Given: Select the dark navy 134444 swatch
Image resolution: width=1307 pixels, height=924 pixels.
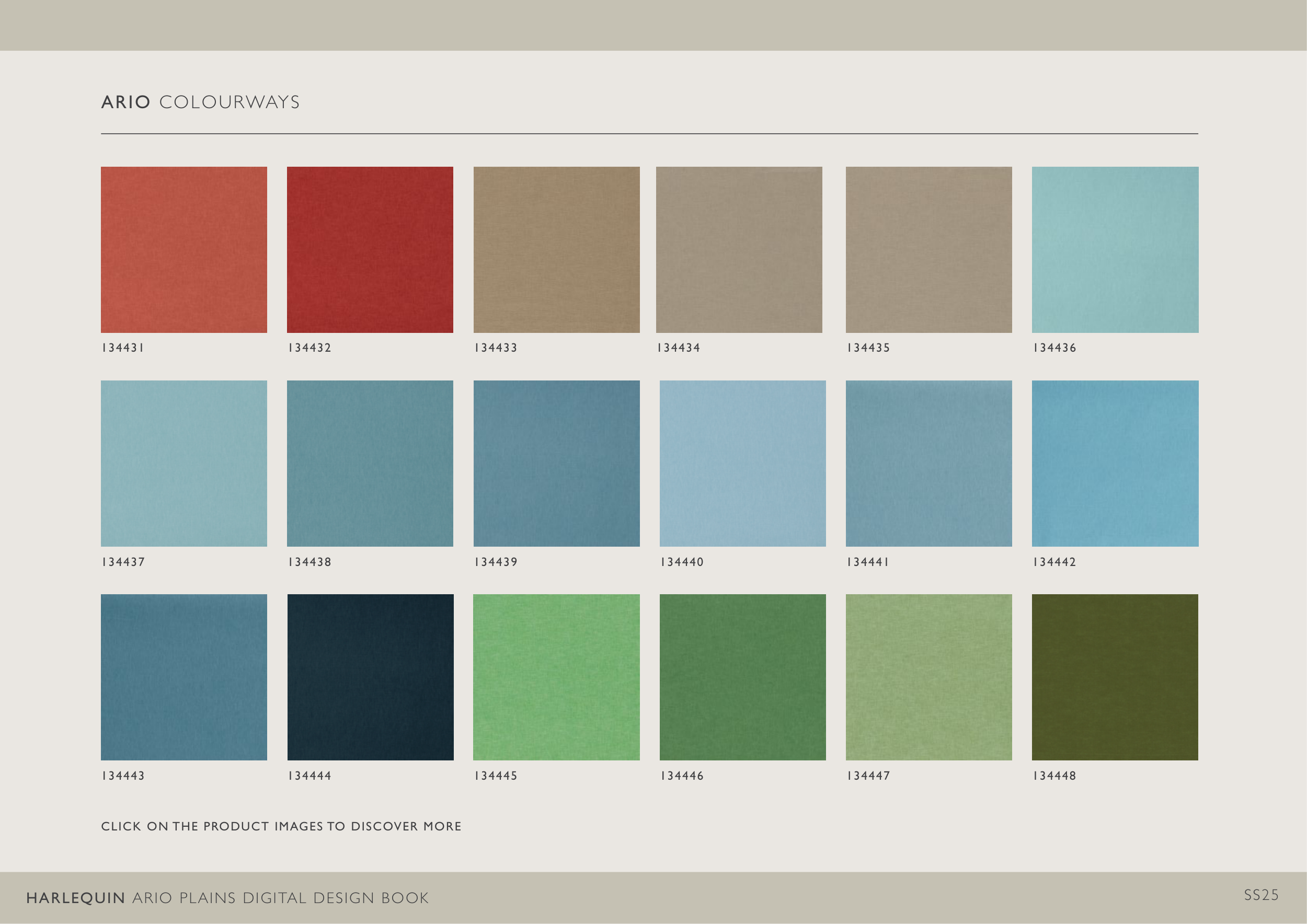Looking at the screenshot, I should pos(370,677).
